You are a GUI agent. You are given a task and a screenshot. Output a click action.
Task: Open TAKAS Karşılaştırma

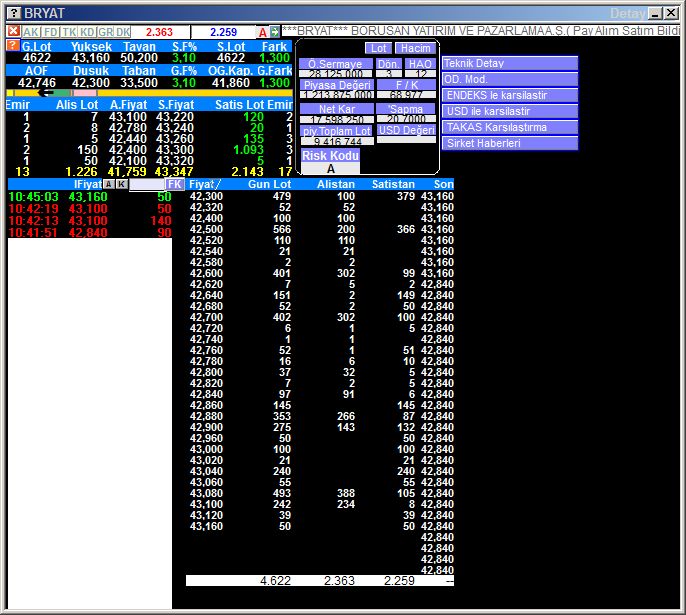tap(510, 127)
